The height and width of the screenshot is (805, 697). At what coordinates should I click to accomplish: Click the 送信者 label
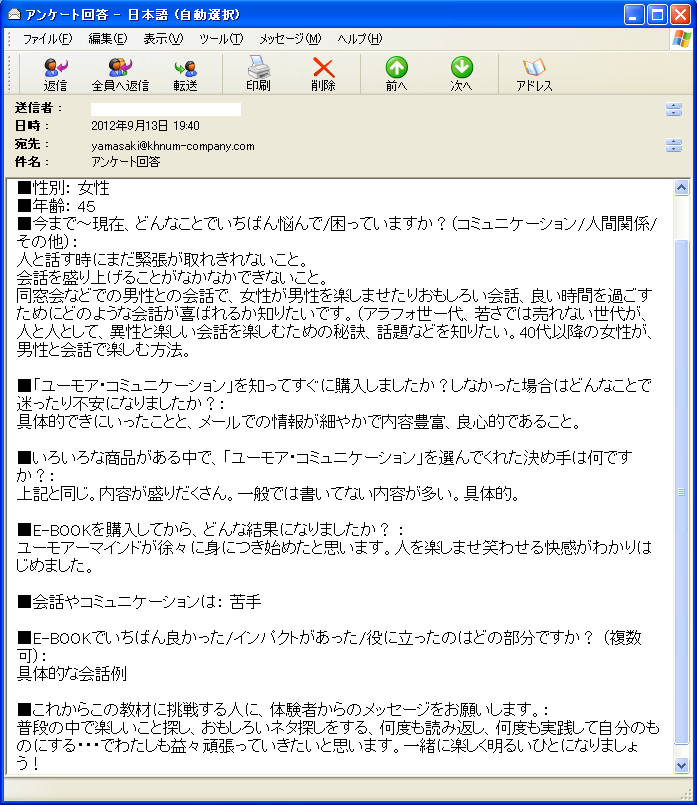click(38, 108)
